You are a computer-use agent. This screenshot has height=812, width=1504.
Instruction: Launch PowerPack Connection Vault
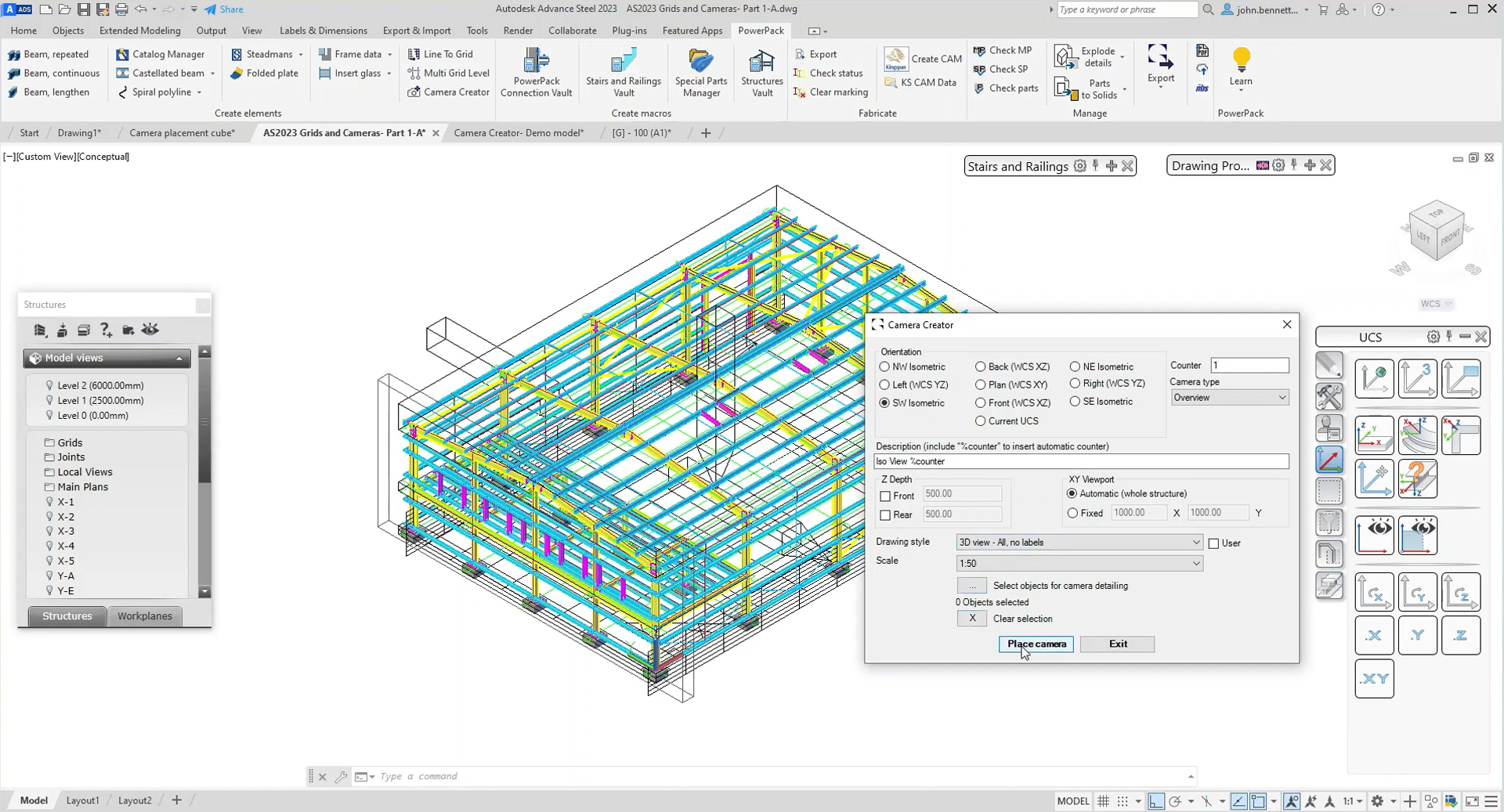click(537, 72)
